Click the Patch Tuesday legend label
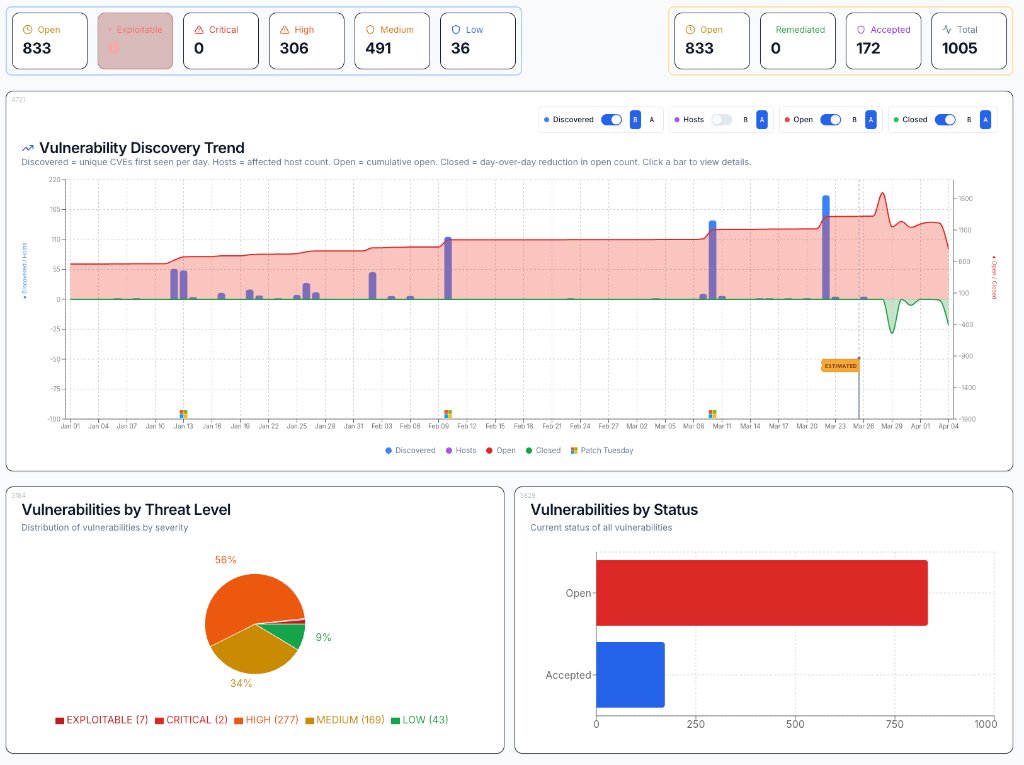 tap(607, 450)
